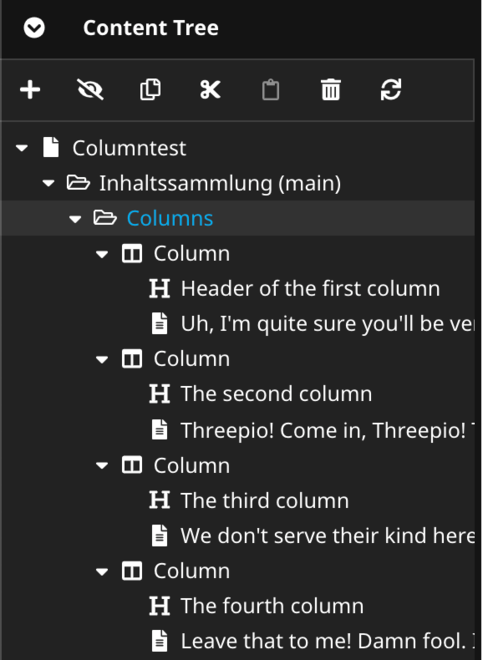Click the third Column layout icon
Screen dimensions: 483x660
(x=132, y=466)
